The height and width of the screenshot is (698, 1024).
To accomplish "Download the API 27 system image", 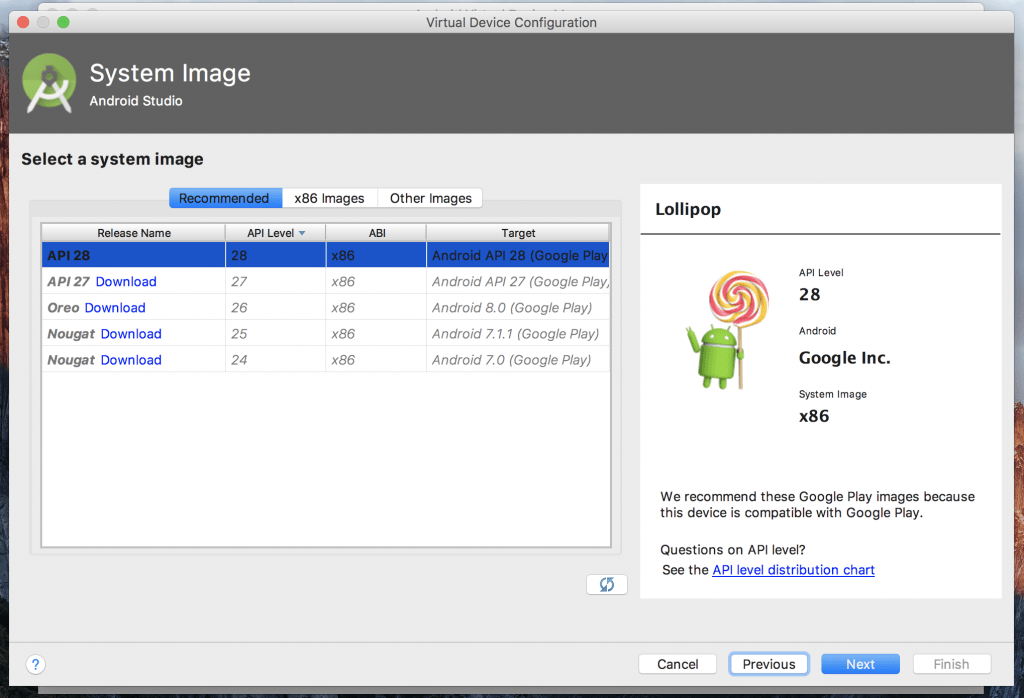I will 126,281.
